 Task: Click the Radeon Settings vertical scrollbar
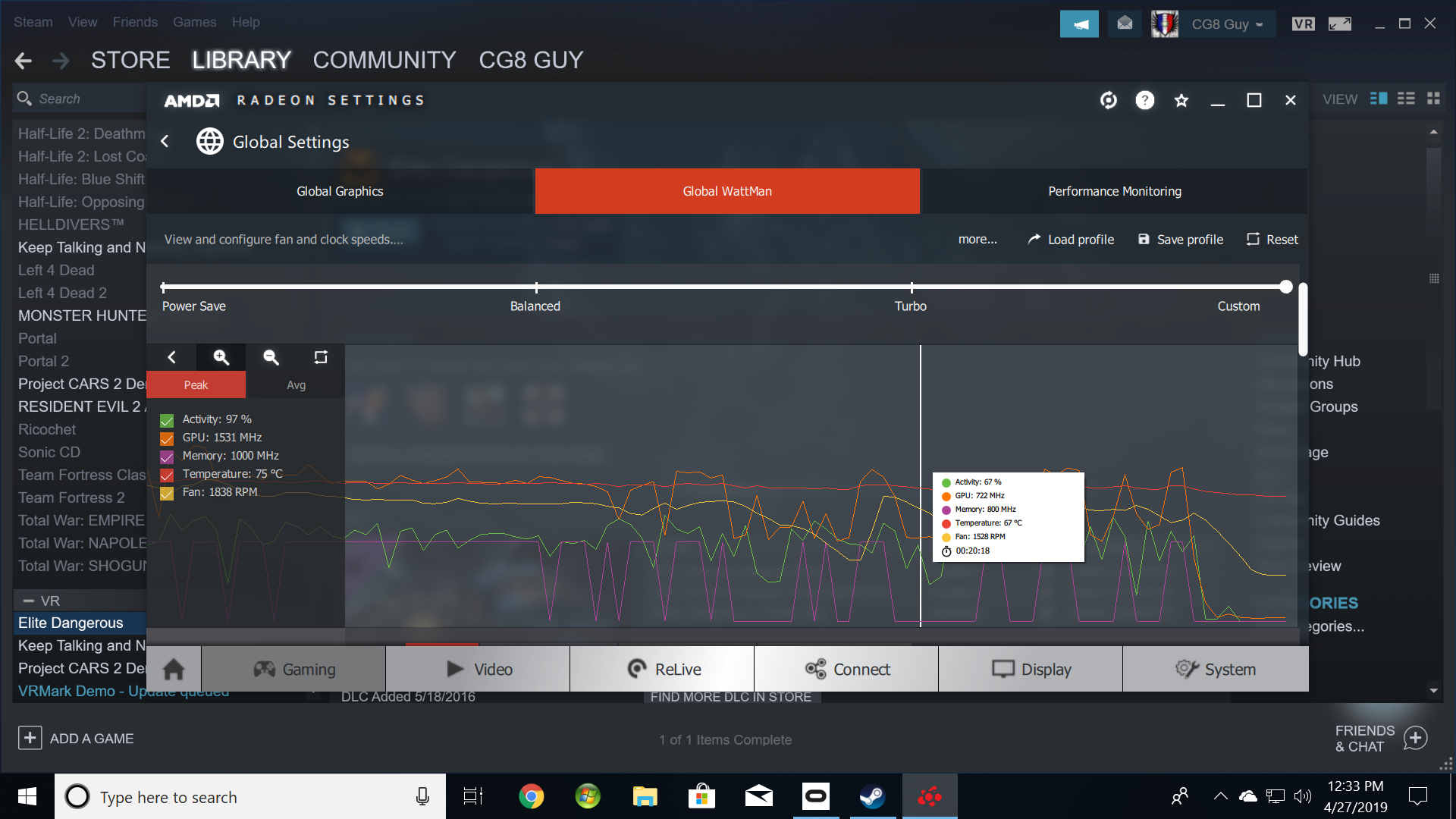click(1303, 318)
